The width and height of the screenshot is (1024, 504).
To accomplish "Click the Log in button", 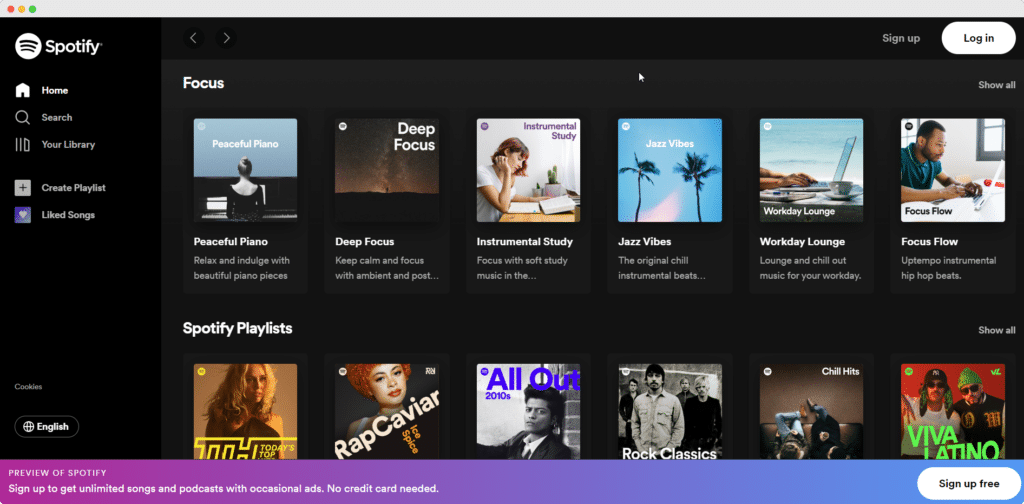I will (x=977, y=38).
